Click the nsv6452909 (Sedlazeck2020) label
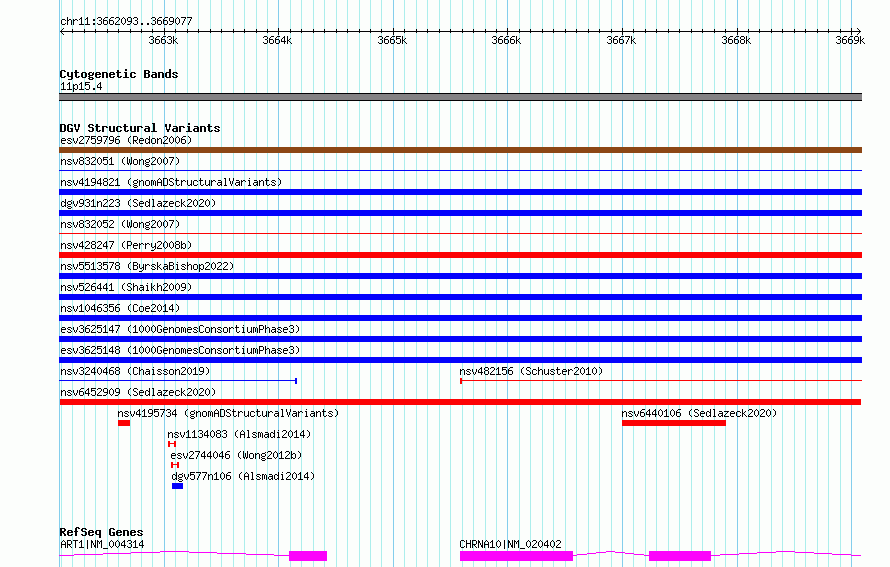Screen dimensions: 890x567 (x=138, y=392)
